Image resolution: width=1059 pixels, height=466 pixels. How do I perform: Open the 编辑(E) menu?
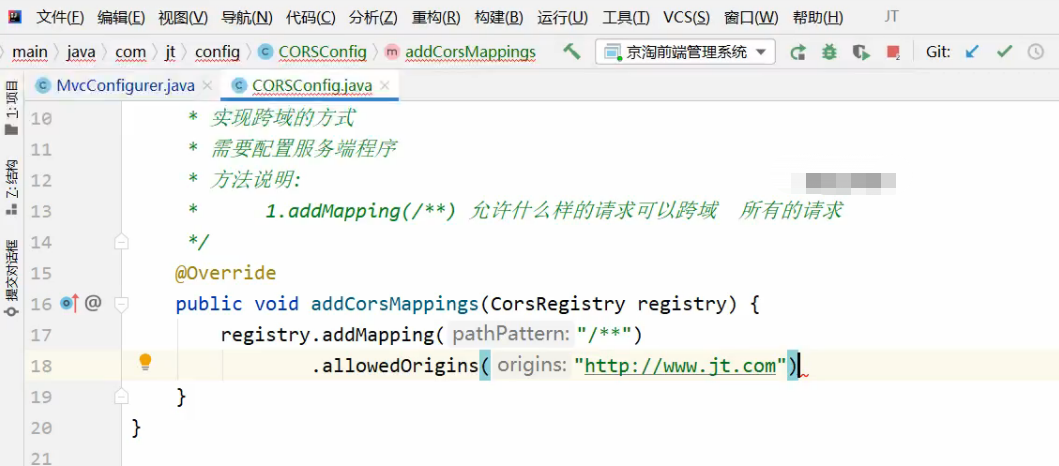pos(121,18)
